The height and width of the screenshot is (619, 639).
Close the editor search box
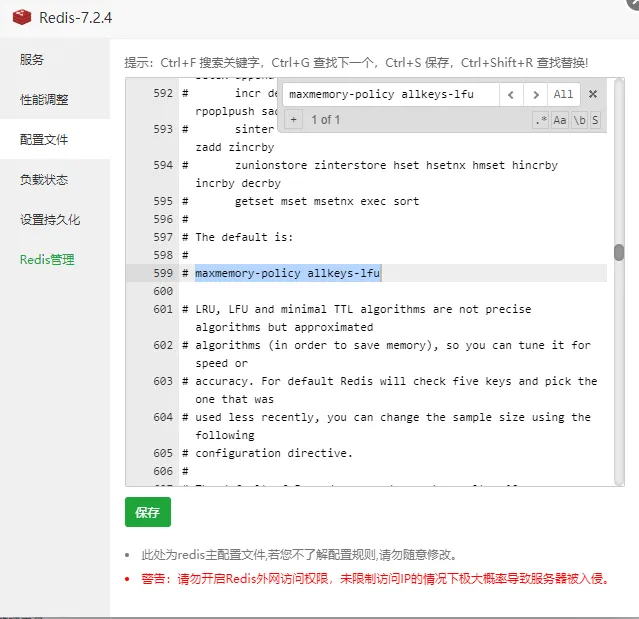(x=592, y=95)
